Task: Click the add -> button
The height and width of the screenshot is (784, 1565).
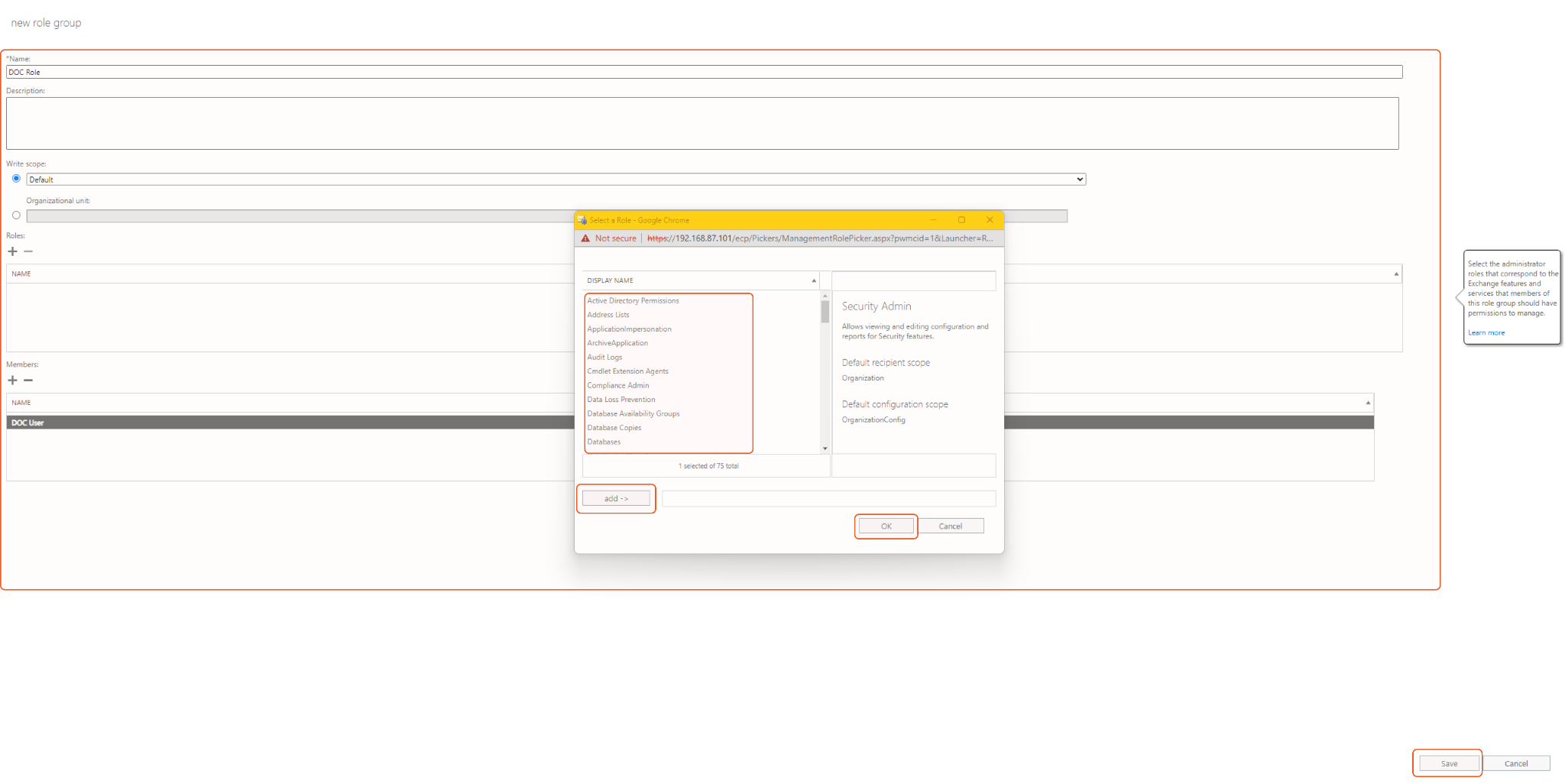Action: (x=616, y=499)
